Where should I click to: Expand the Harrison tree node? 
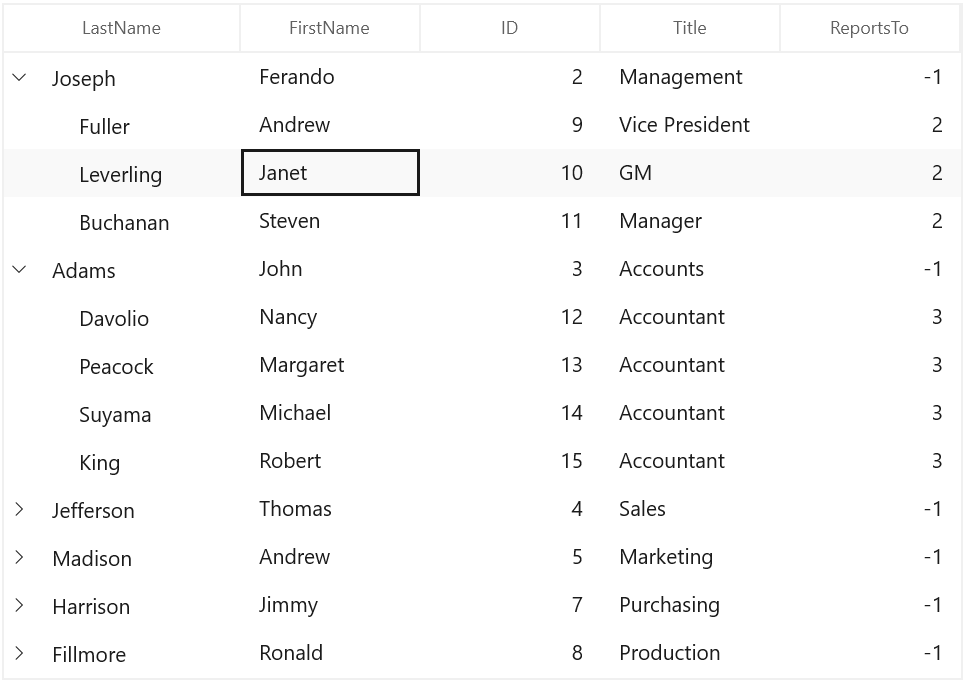[19, 605]
